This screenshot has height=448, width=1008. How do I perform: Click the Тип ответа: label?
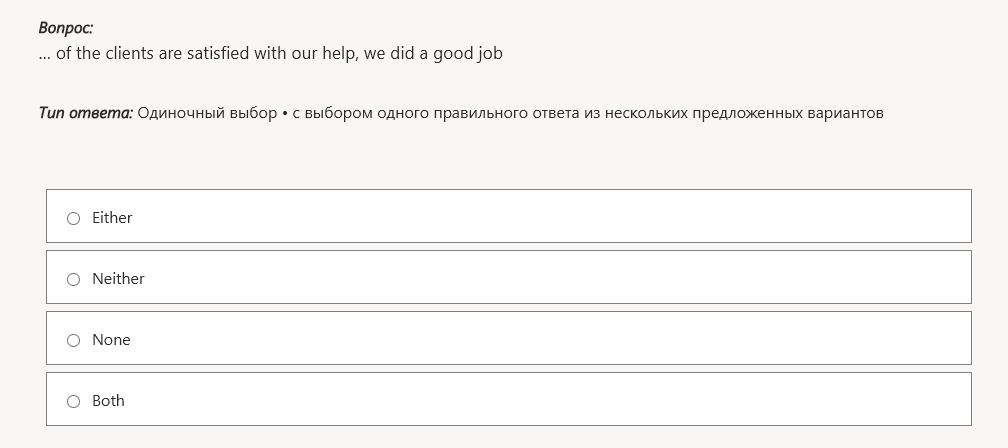[x=86, y=113]
